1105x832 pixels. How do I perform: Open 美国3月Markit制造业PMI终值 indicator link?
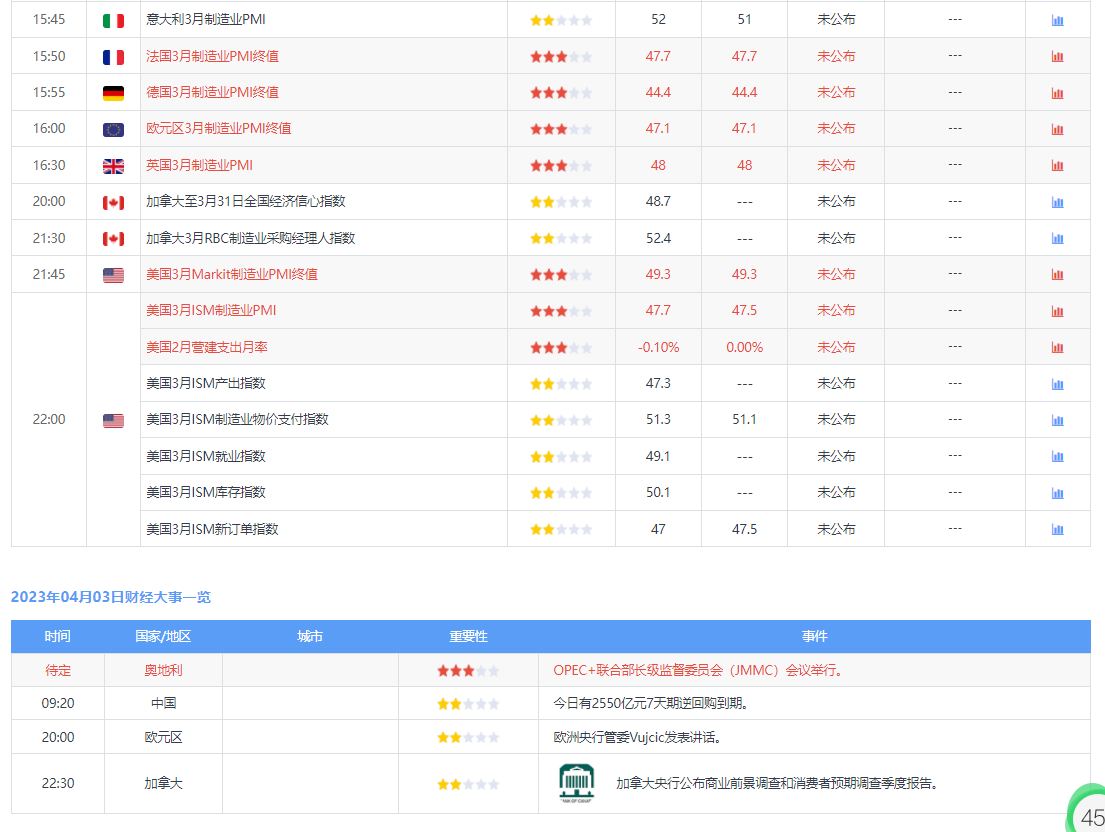coord(232,274)
